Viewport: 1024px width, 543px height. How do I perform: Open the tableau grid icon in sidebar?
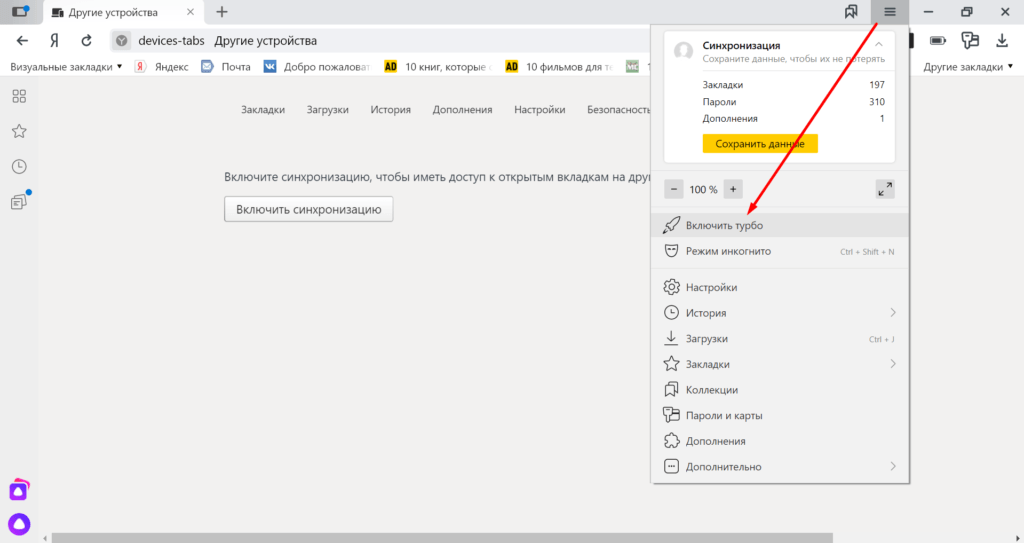click(x=19, y=97)
